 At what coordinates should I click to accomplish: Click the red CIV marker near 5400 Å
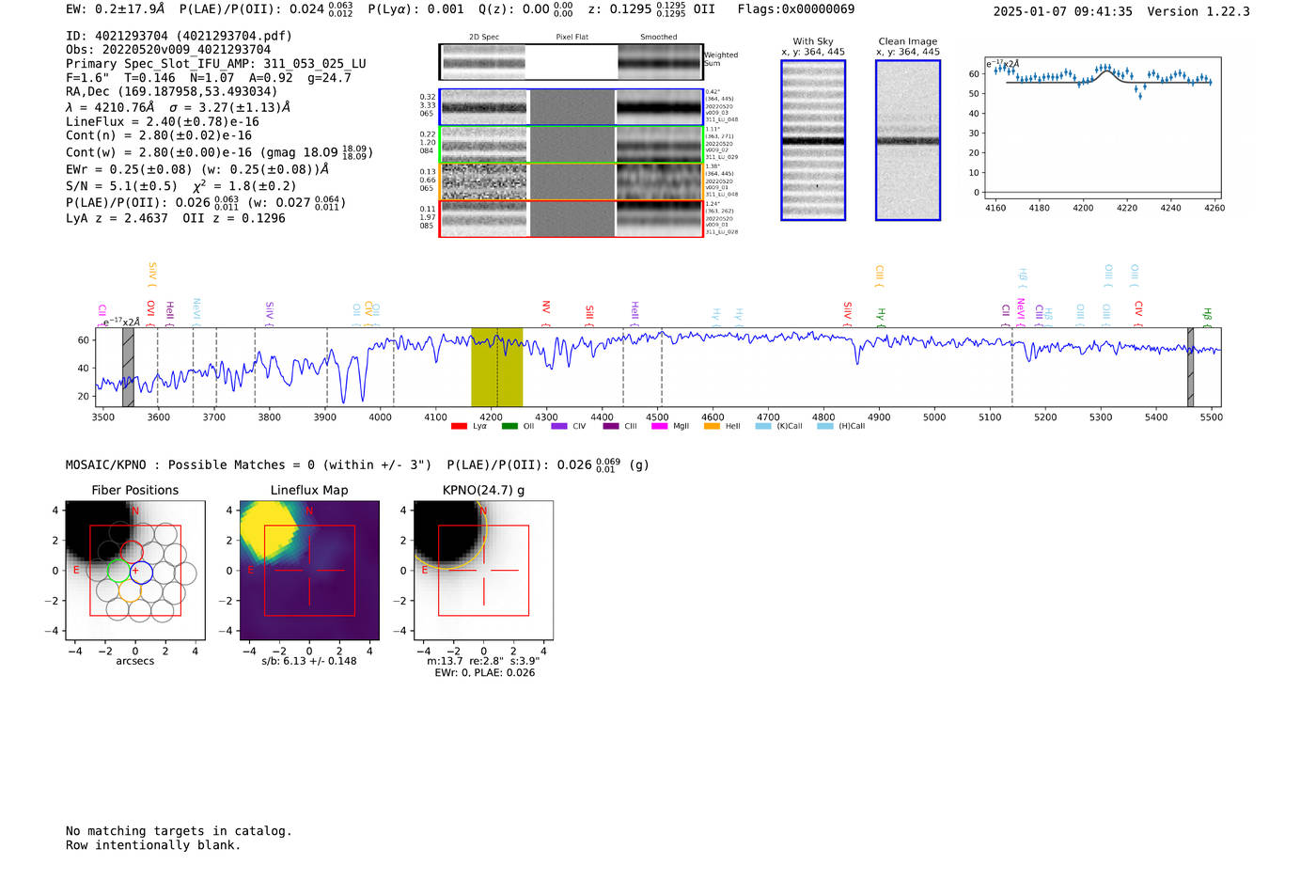coord(1138,314)
